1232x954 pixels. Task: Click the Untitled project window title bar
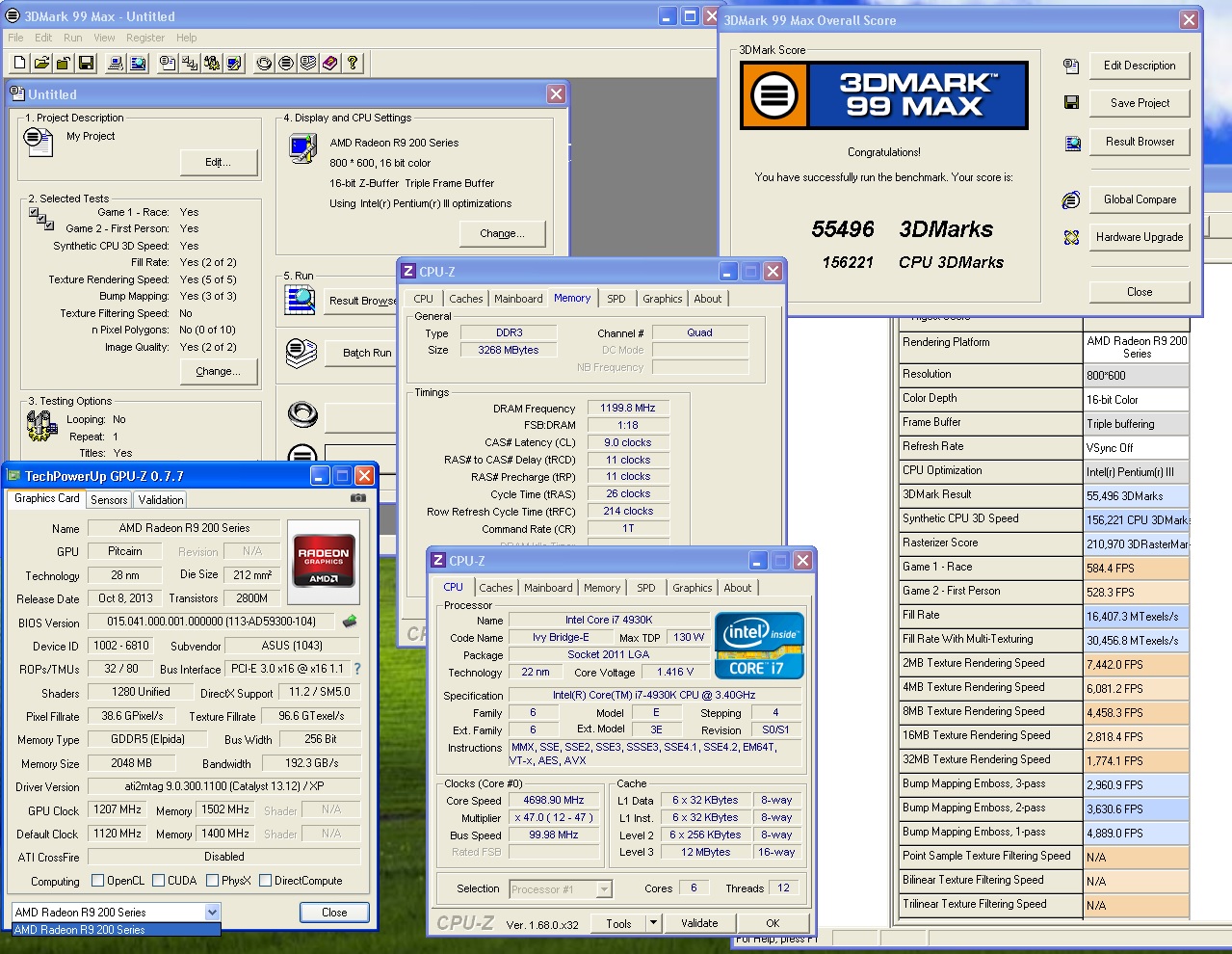point(287,93)
